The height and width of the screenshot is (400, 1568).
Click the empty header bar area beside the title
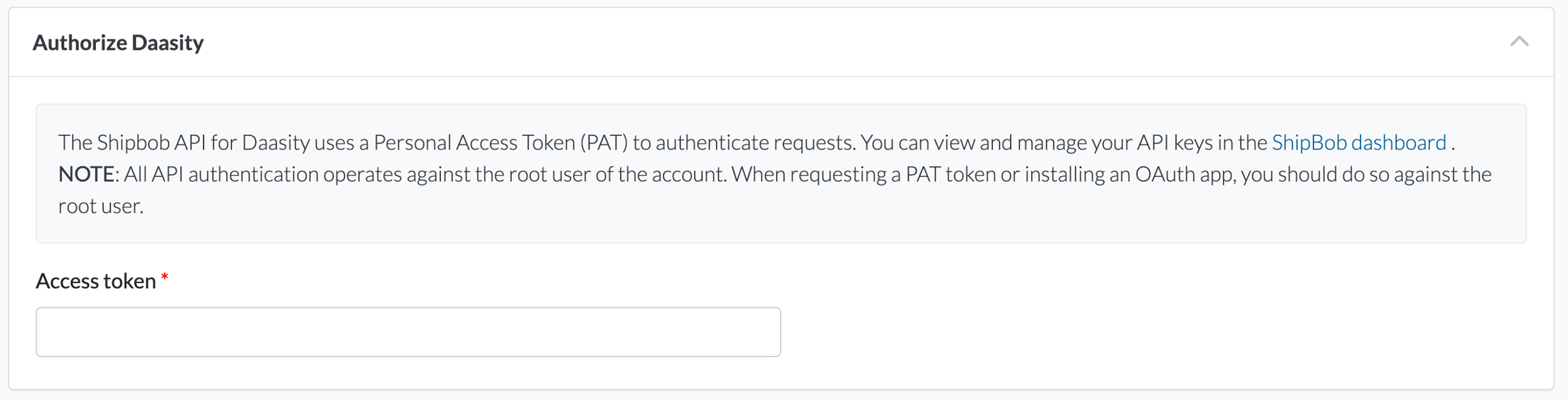817,43
